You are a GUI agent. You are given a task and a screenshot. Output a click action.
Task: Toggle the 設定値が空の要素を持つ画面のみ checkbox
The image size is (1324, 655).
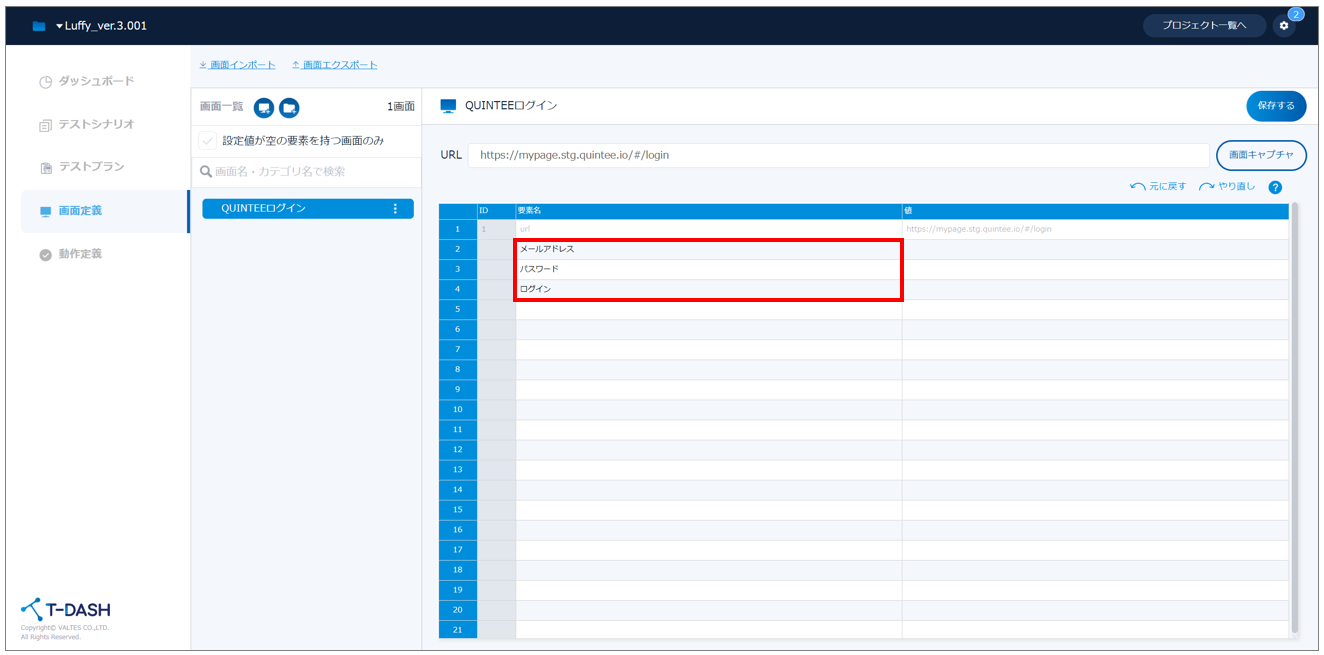[x=207, y=141]
